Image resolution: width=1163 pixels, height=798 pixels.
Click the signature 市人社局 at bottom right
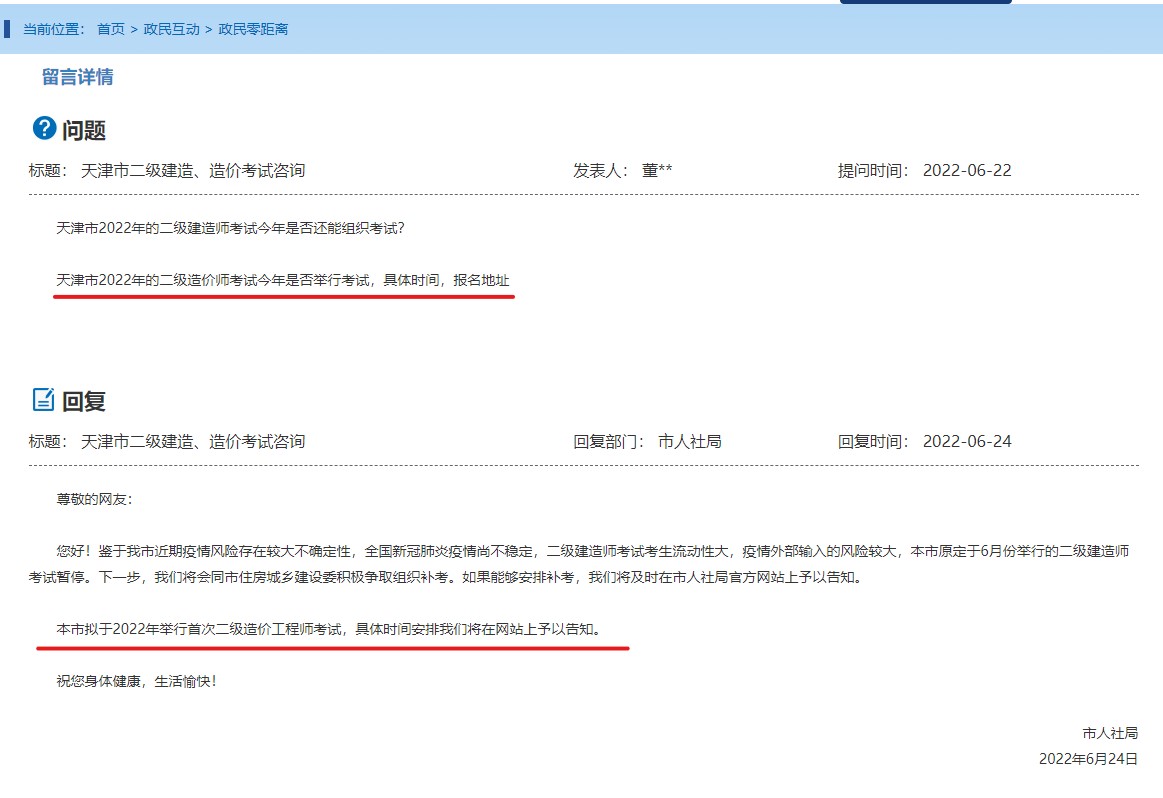tap(1108, 732)
